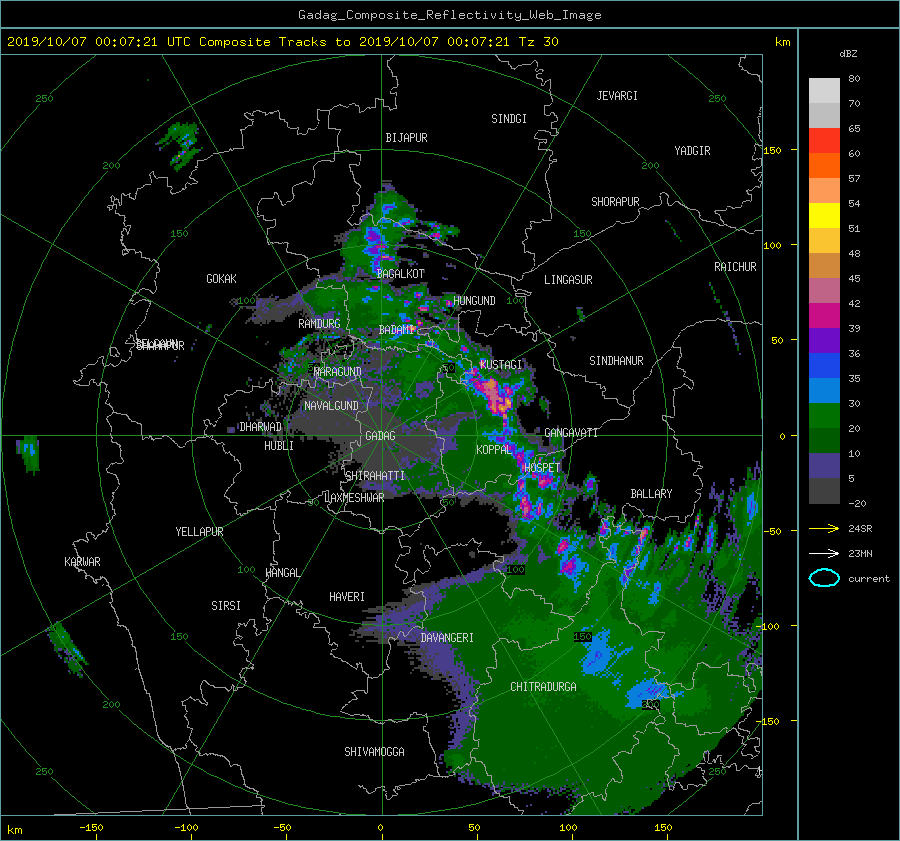
Task: Click the GANGAVATI city label
Action: click(571, 432)
